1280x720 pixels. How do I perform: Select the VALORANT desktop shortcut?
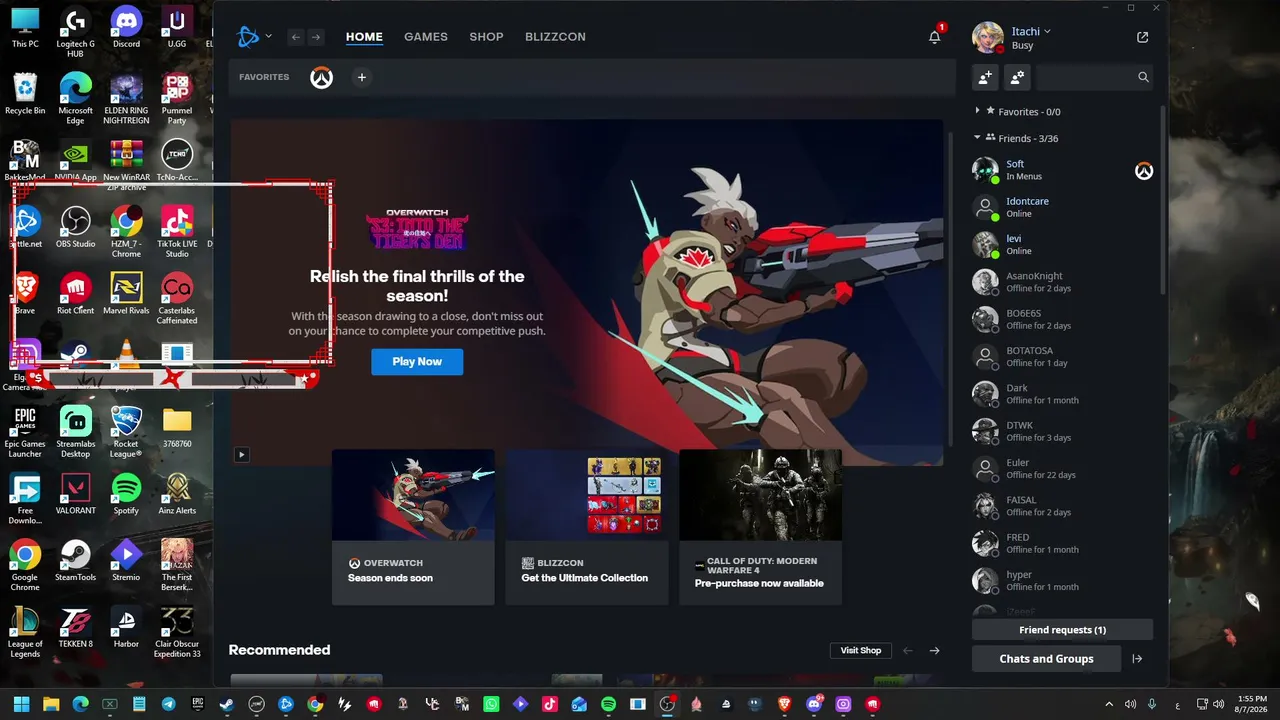(76, 494)
